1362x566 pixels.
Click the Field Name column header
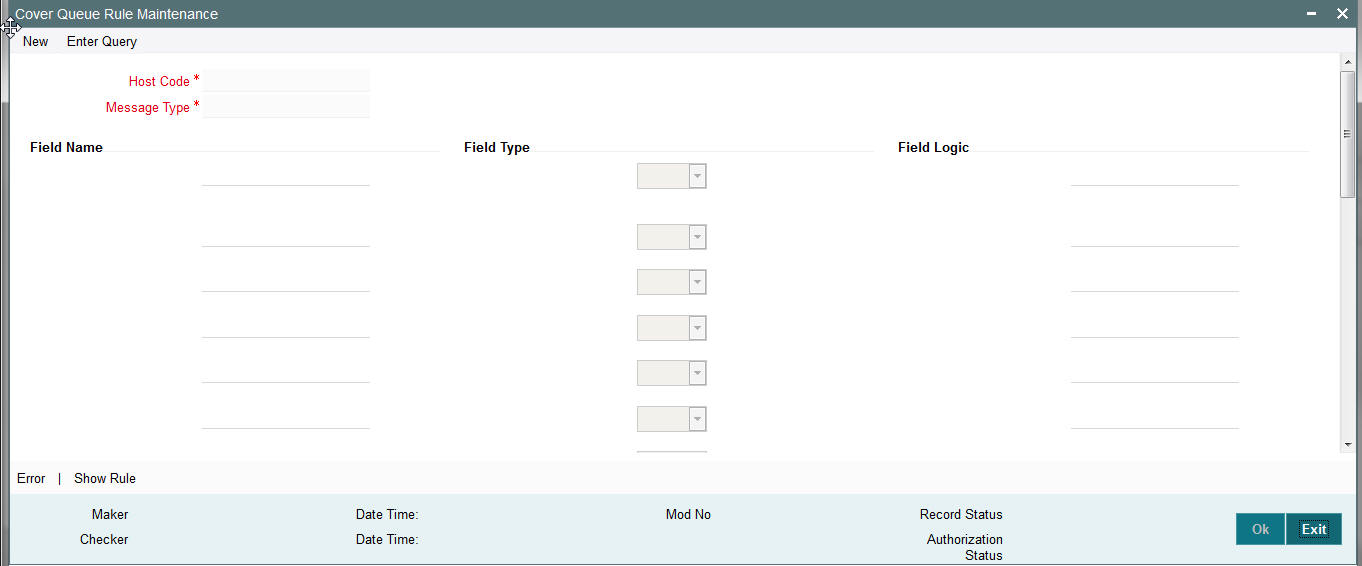[66, 147]
